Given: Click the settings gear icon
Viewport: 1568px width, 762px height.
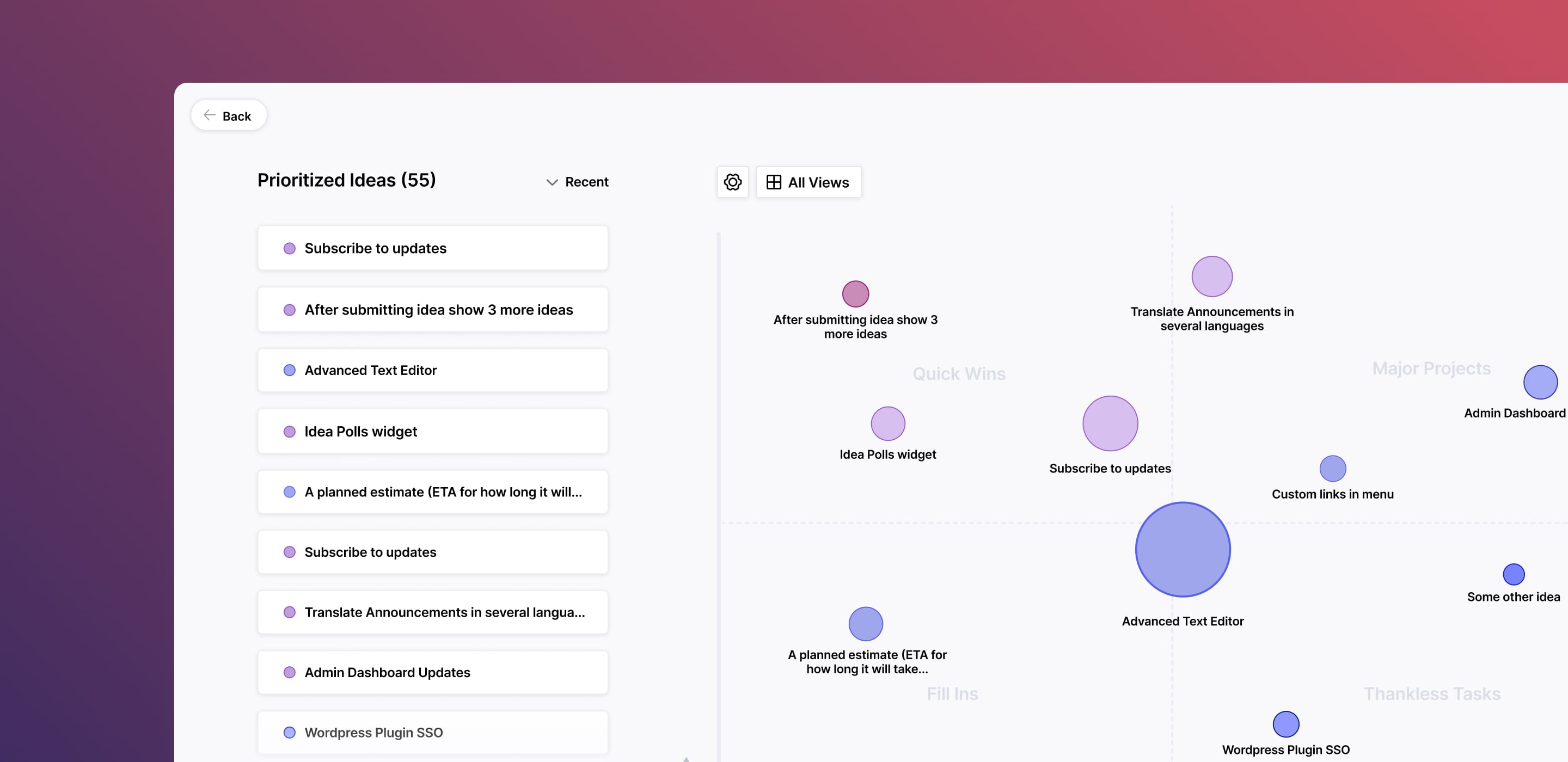Looking at the screenshot, I should pos(732,182).
